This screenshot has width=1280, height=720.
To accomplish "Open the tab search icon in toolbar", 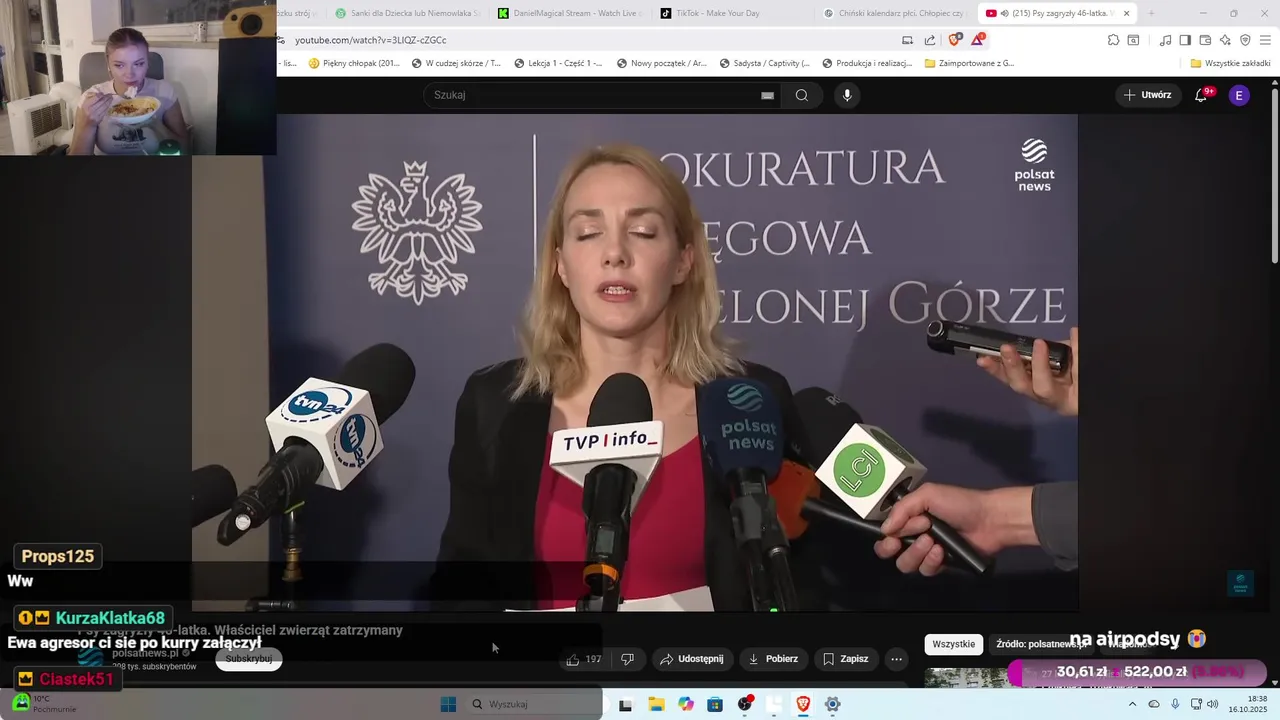I will pyautogui.click(x=1133, y=40).
